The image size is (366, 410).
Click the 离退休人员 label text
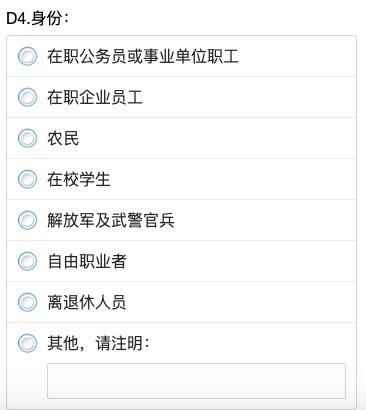tap(87, 302)
